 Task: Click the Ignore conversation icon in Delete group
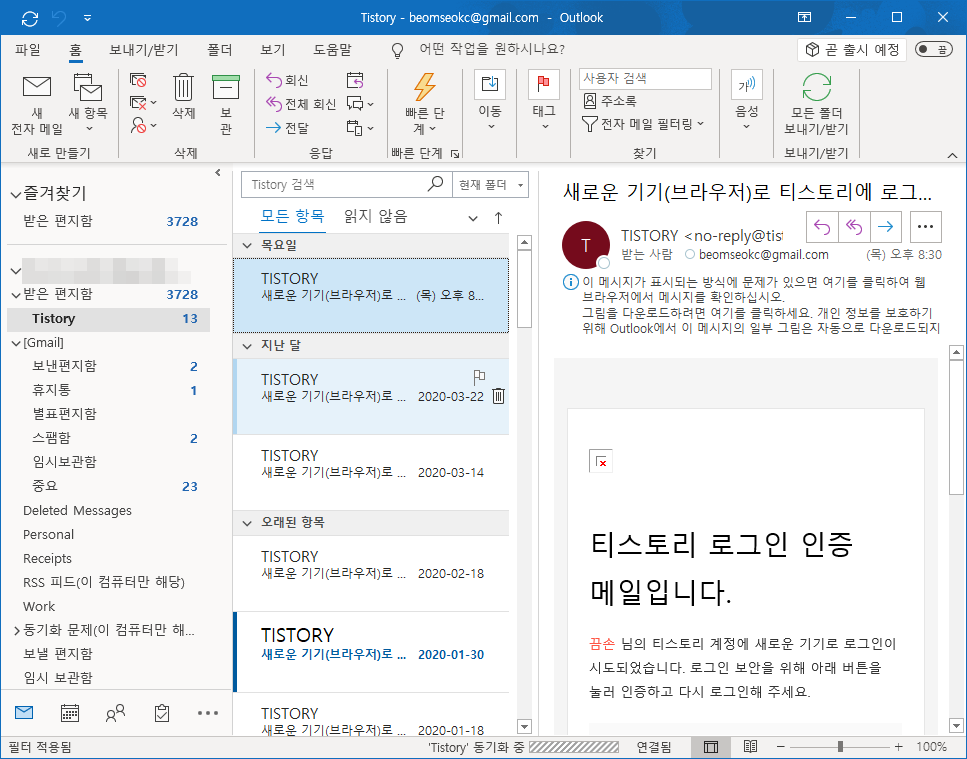pos(138,80)
